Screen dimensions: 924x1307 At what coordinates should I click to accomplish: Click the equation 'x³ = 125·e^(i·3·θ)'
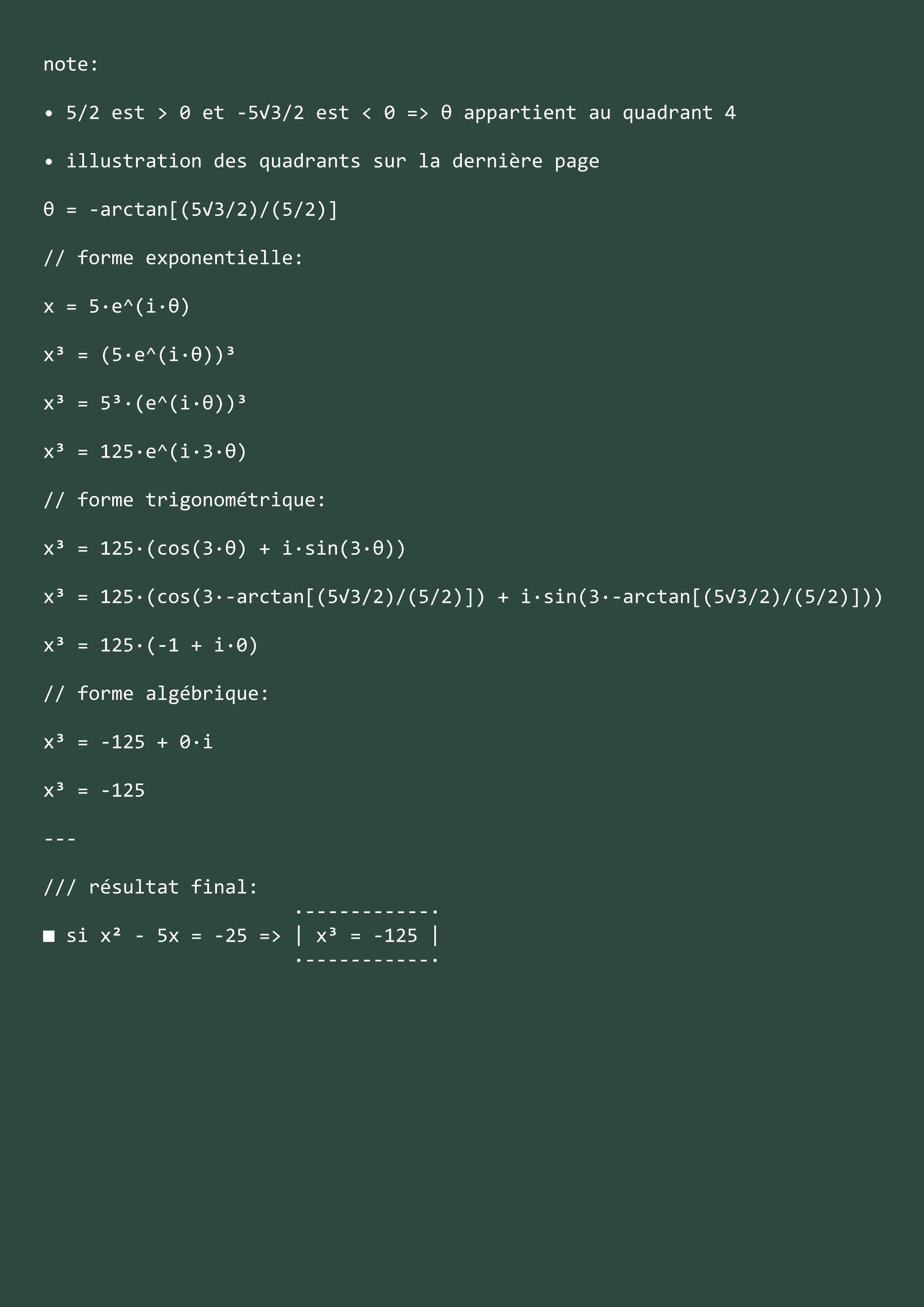click(x=145, y=452)
